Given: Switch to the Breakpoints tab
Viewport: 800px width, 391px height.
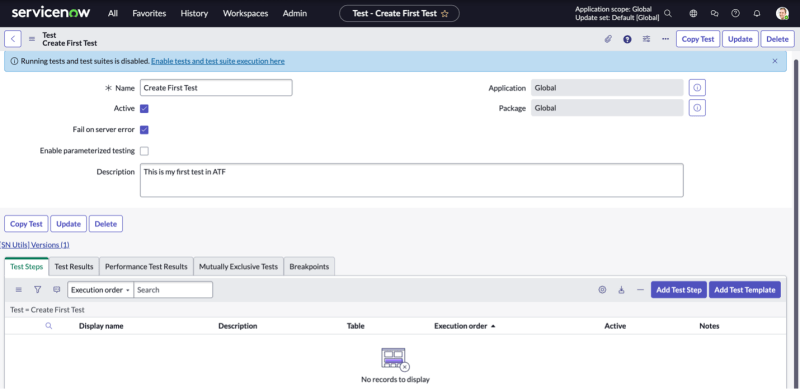Looking at the screenshot, I should [309, 267].
